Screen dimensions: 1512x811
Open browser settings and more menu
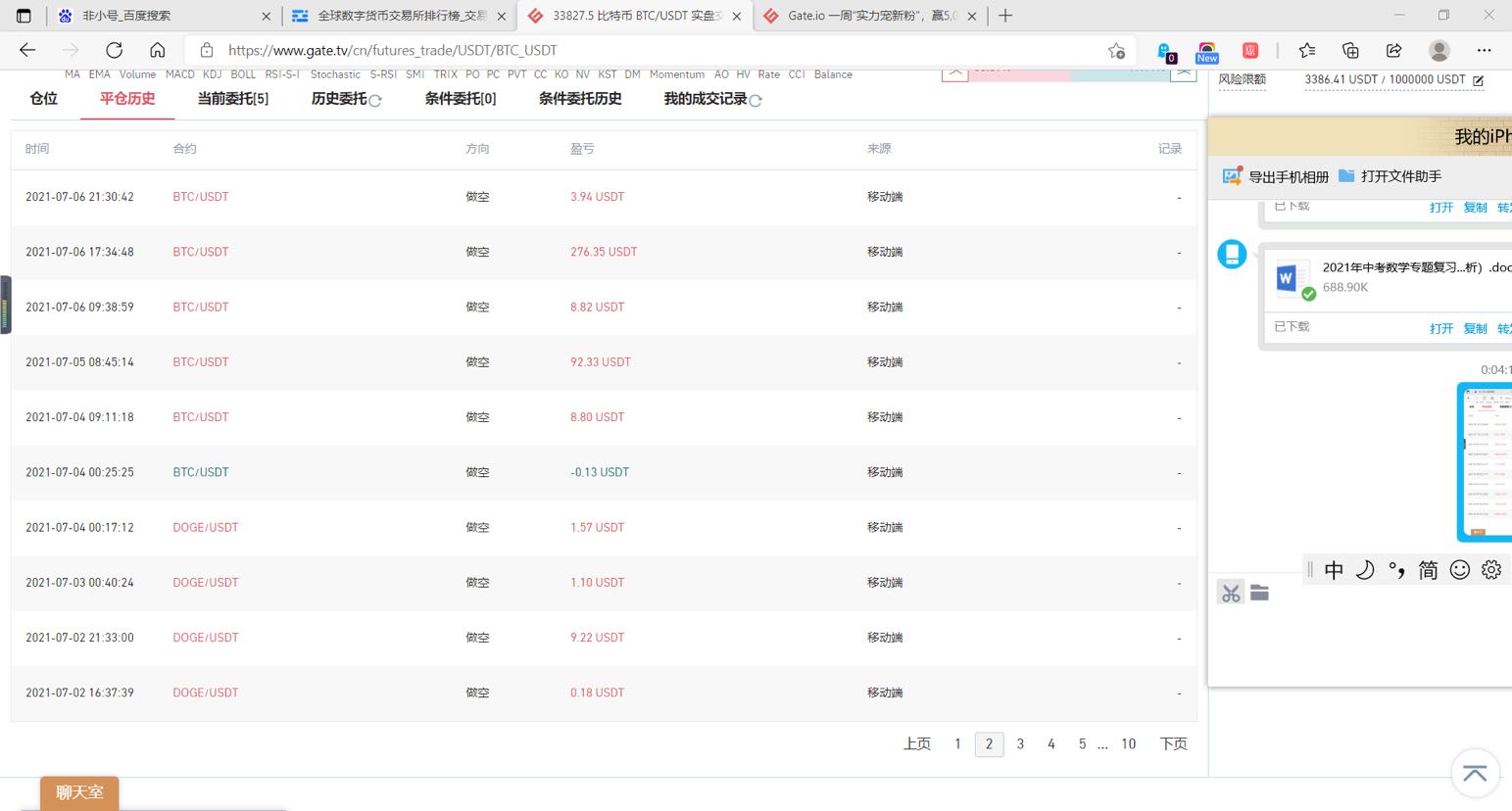[x=1484, y=51]
